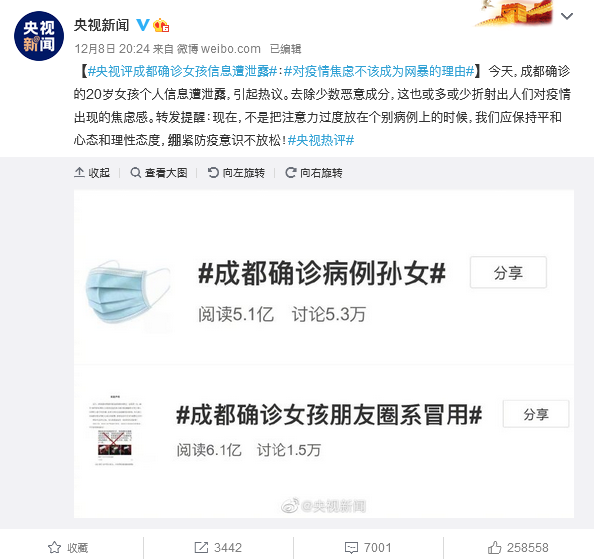The height and width of the screenshot is (559, 594).
Task: Click the orange crown membership badge
Action: [161, 25]
